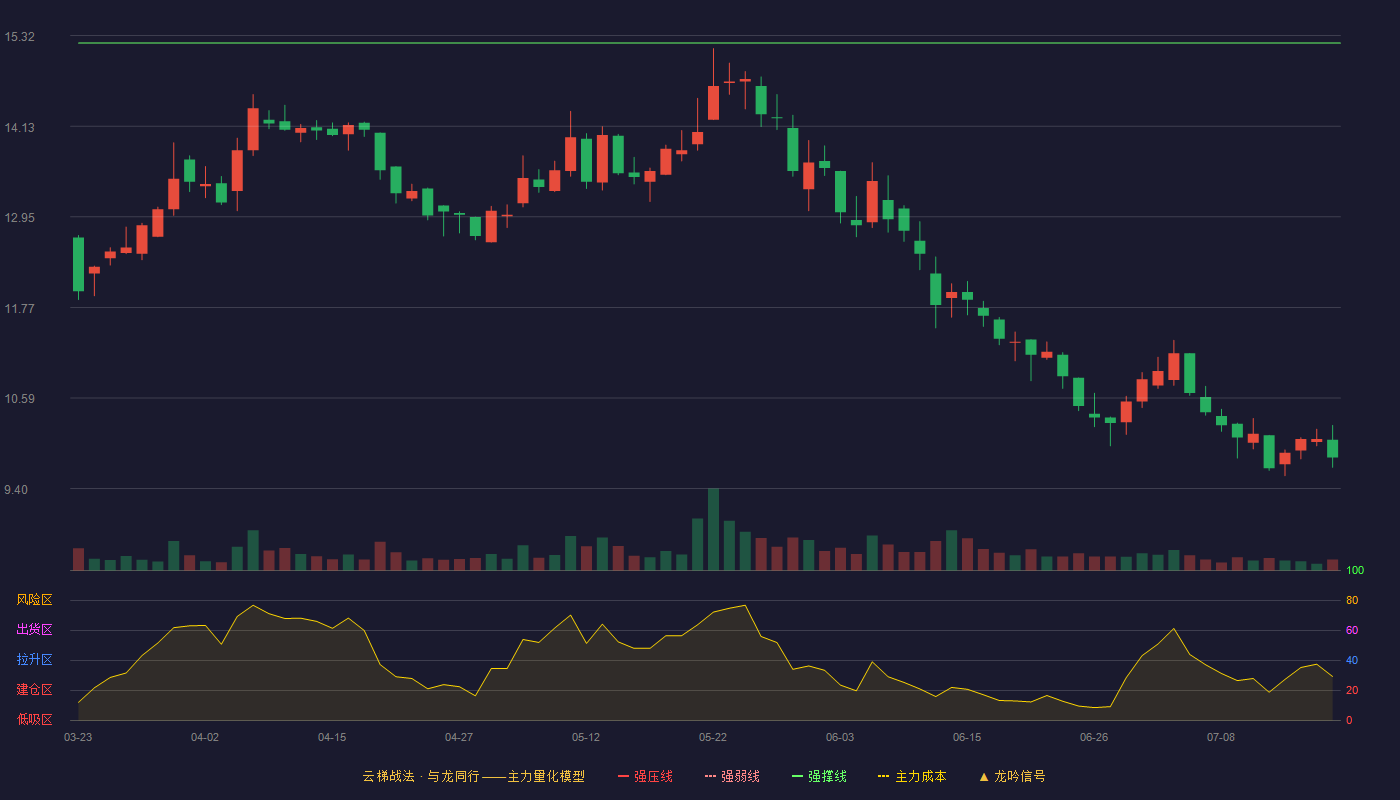This screenshot has height=800, width=1400.
Task: Click the tallest volume bar near 05-22
Action: (x=713, y=529)
